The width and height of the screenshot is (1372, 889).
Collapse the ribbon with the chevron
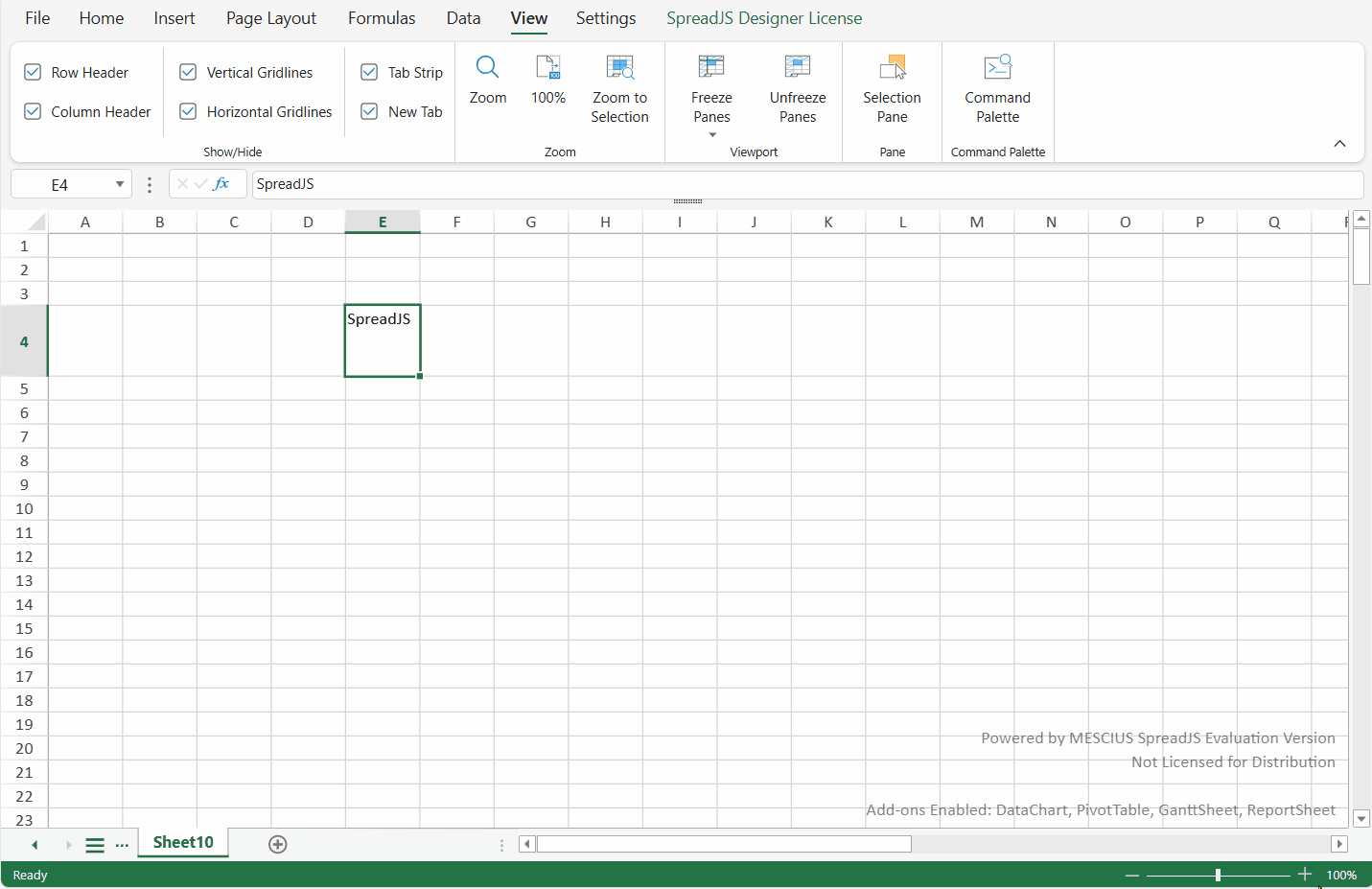(x=1339, y=144)
